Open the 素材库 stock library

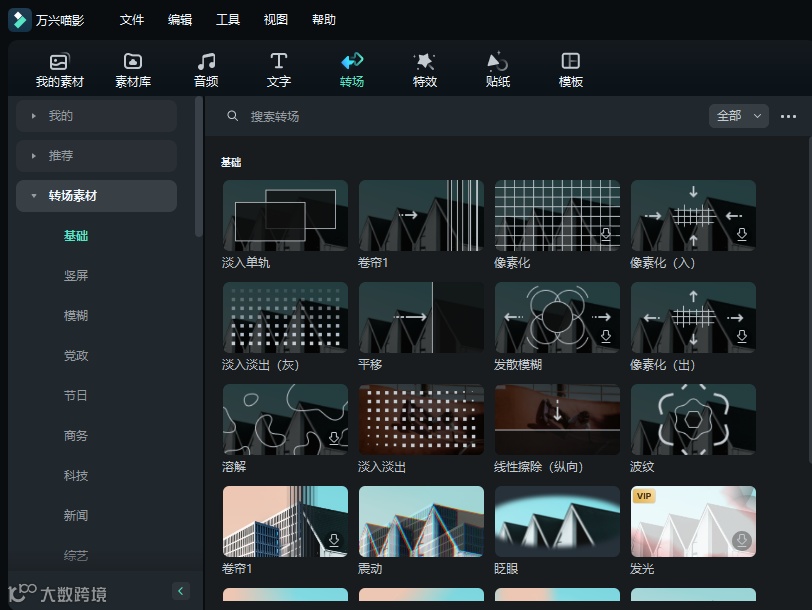point(133,70)
